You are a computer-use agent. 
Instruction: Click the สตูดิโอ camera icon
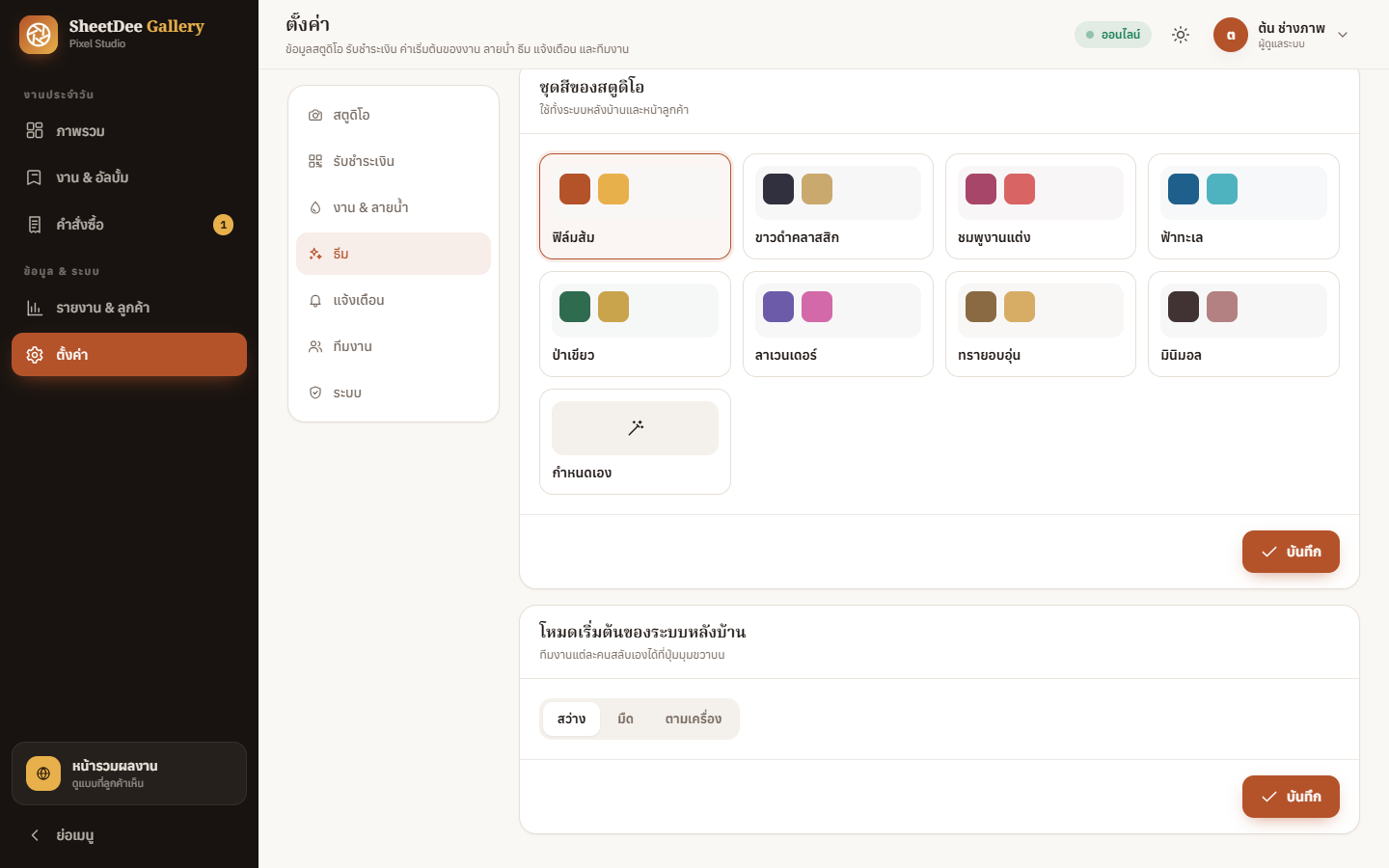315,115
